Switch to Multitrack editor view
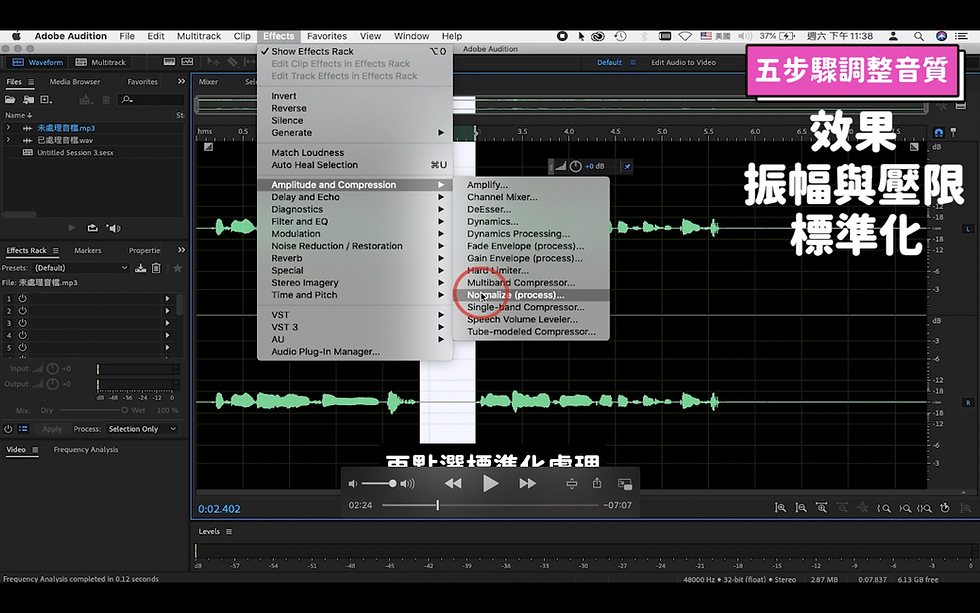 coord(101,62)
